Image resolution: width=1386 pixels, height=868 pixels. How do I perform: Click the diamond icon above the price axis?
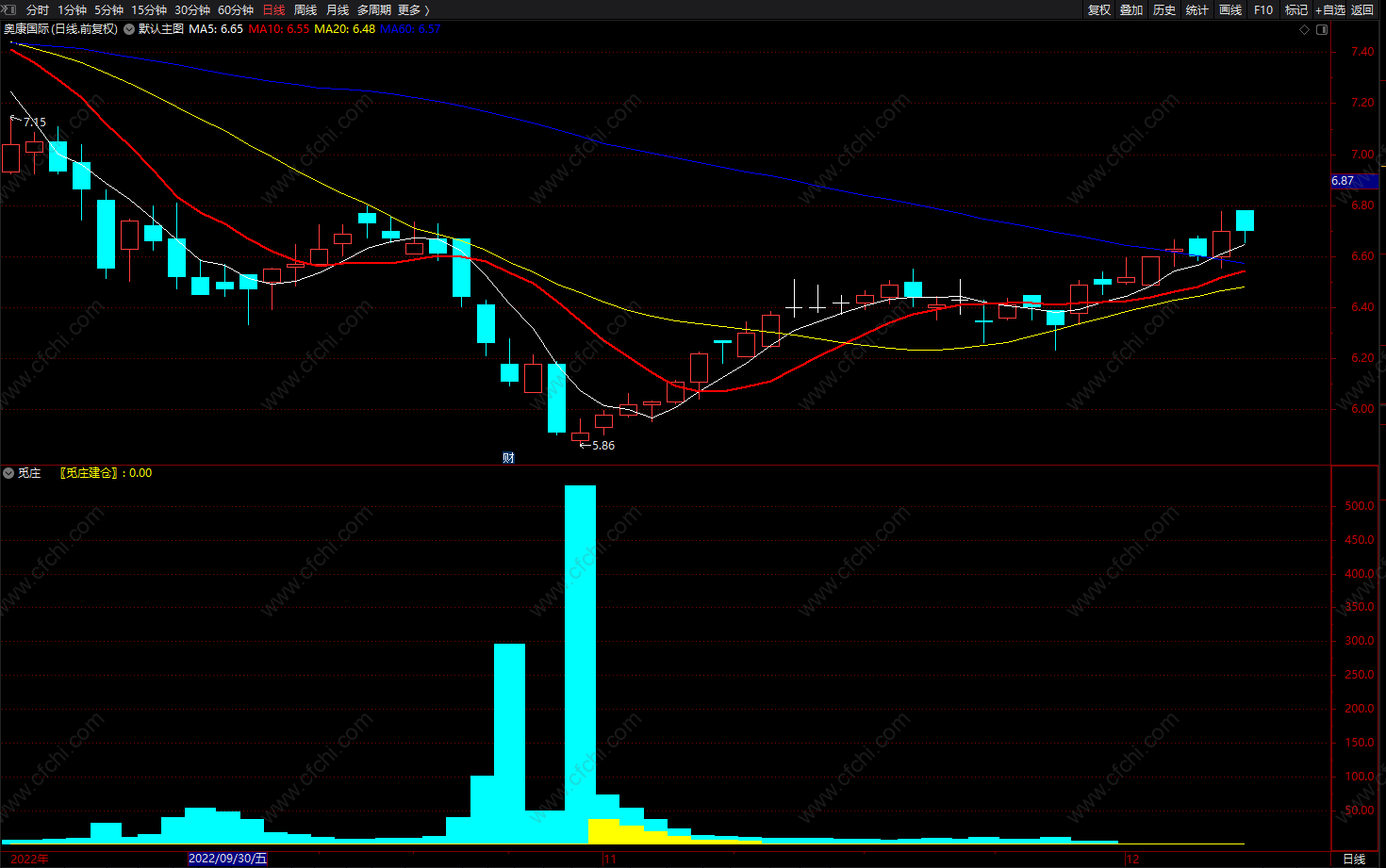[1305, 29]
